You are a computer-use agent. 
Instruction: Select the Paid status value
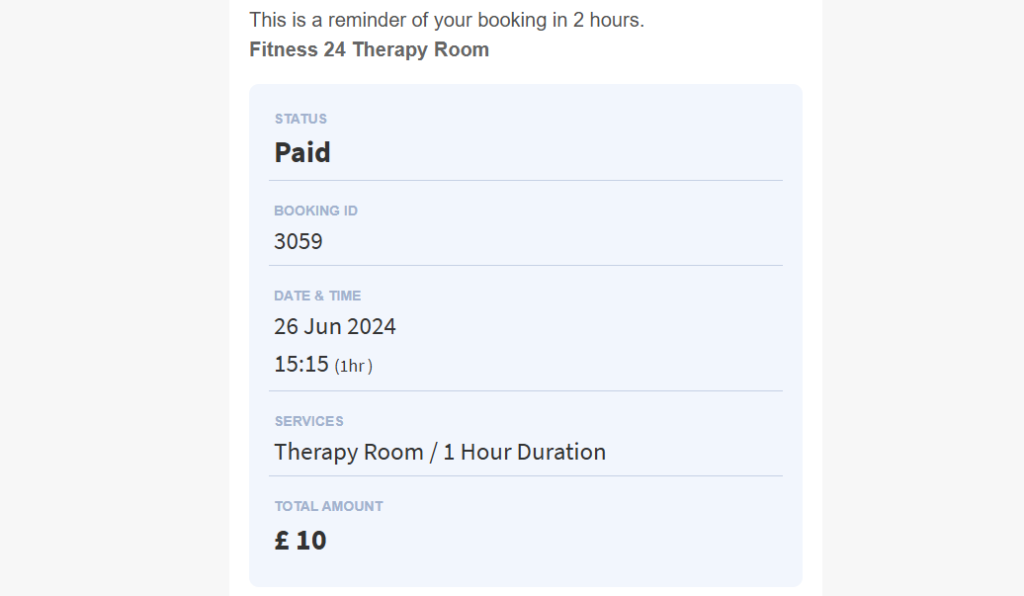(302, 152)
